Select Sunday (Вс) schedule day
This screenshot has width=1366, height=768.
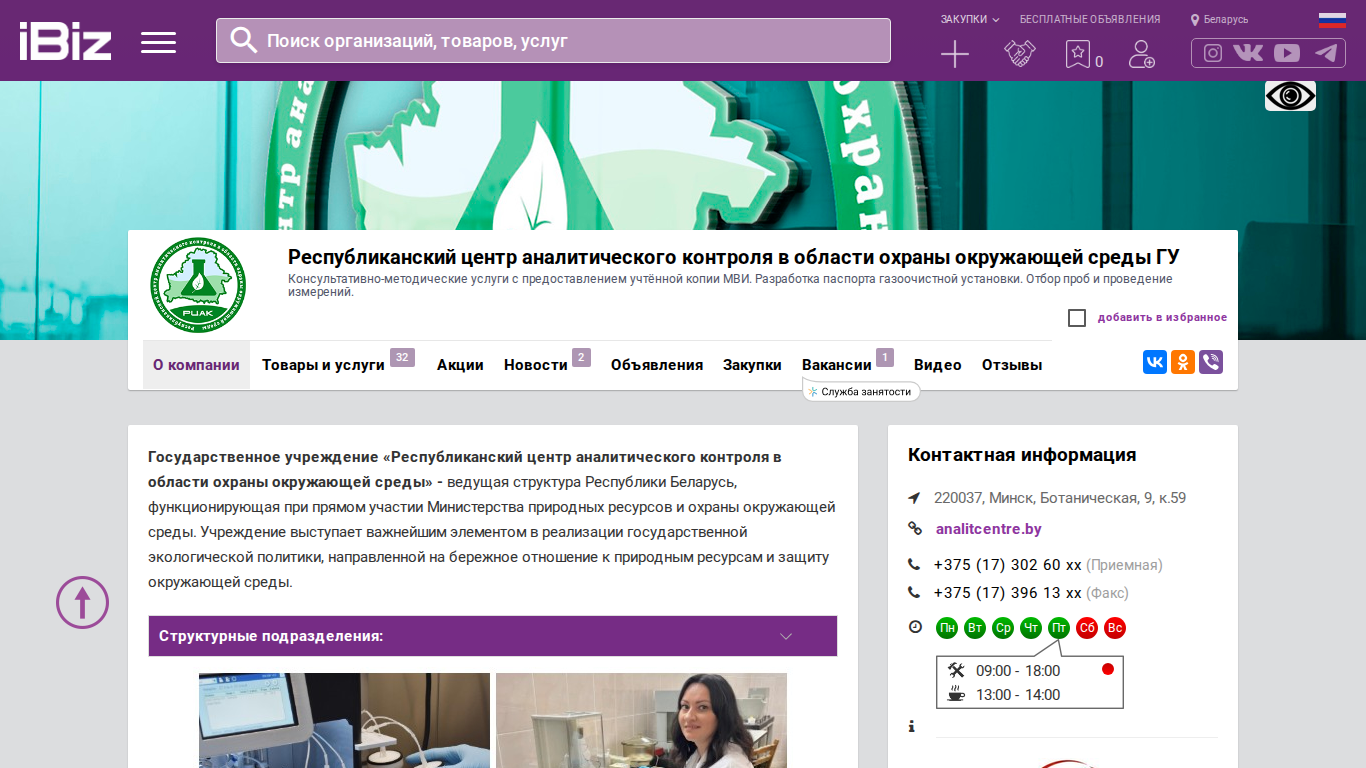[x=1115, y=628]
